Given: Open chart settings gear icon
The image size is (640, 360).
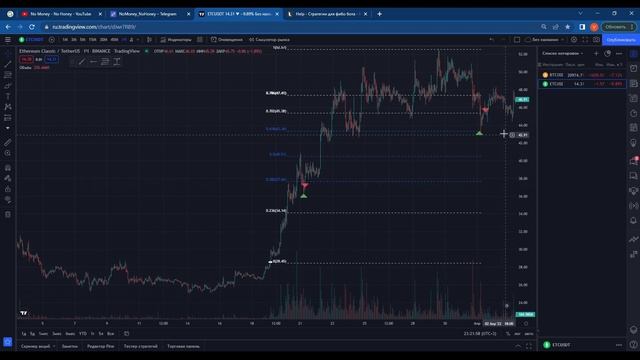Looking at the screenshot, I should 574,40.
